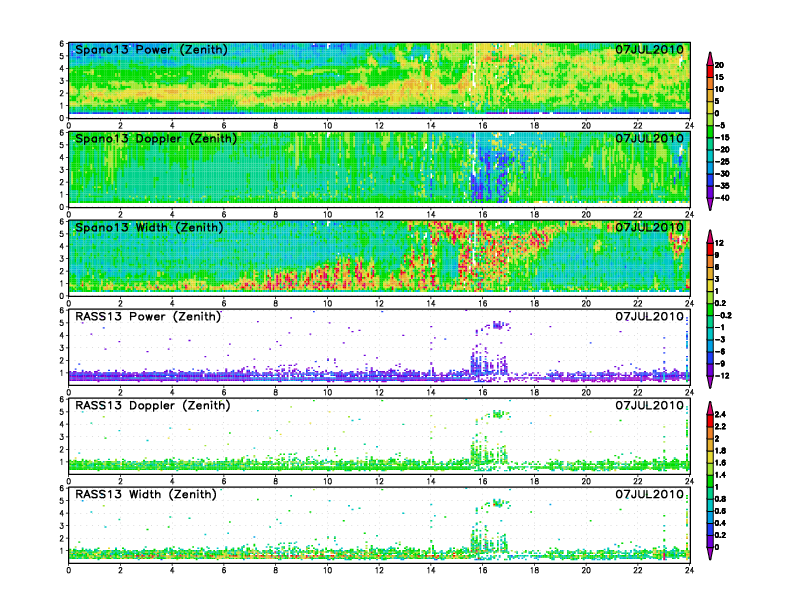Viewport: 792px width, 612px height.
Task: Click the '-30' colorbar label
Action: point(722,174)
